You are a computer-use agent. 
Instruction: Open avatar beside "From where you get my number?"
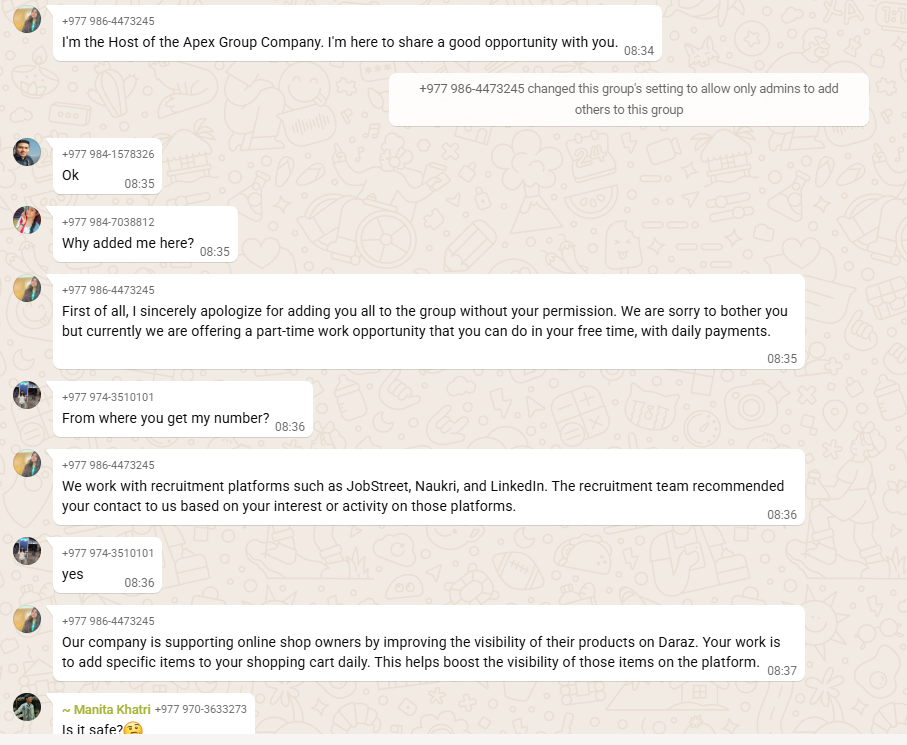coord(27,395)
